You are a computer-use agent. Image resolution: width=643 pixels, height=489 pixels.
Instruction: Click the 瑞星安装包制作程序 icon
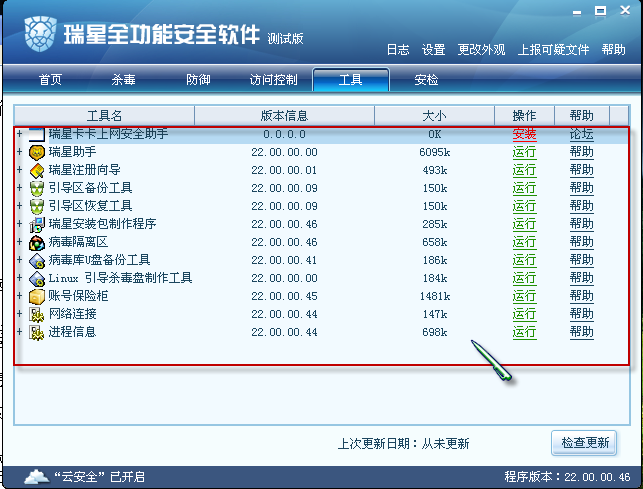[x=37, y=225]
